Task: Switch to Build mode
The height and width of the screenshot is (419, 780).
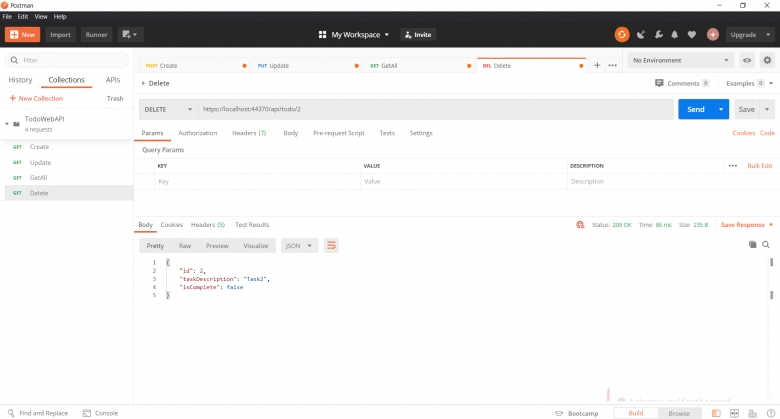Action: click(636, 413)
